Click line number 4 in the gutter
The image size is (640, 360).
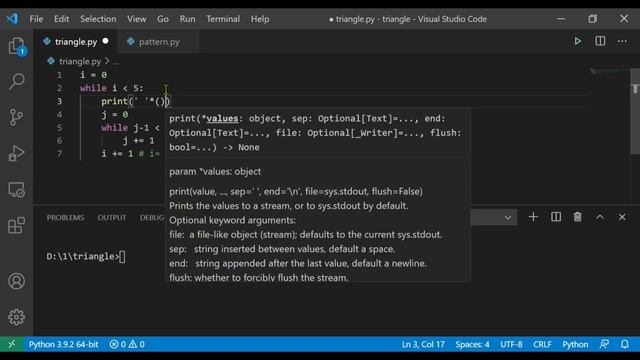(60, 114)
